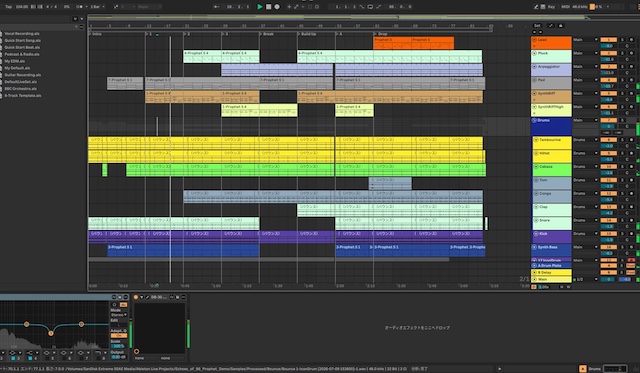This screenshot has width=640, height=373.
Task: Toggle the Lead track activator button
Action: (x=608, y=40)
